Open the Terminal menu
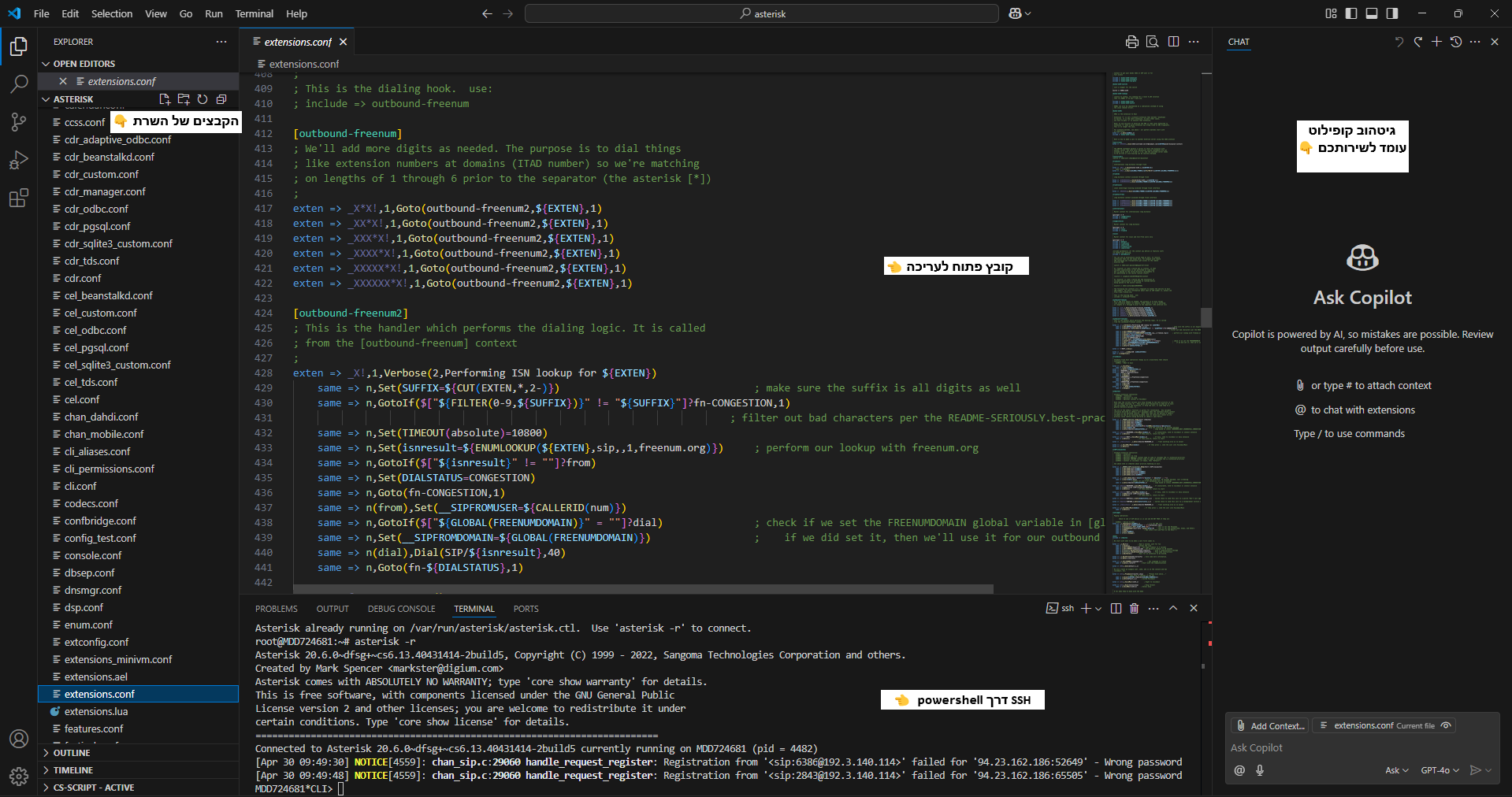Viewport: 1512px width, 797px height. [x=254, y=13]
